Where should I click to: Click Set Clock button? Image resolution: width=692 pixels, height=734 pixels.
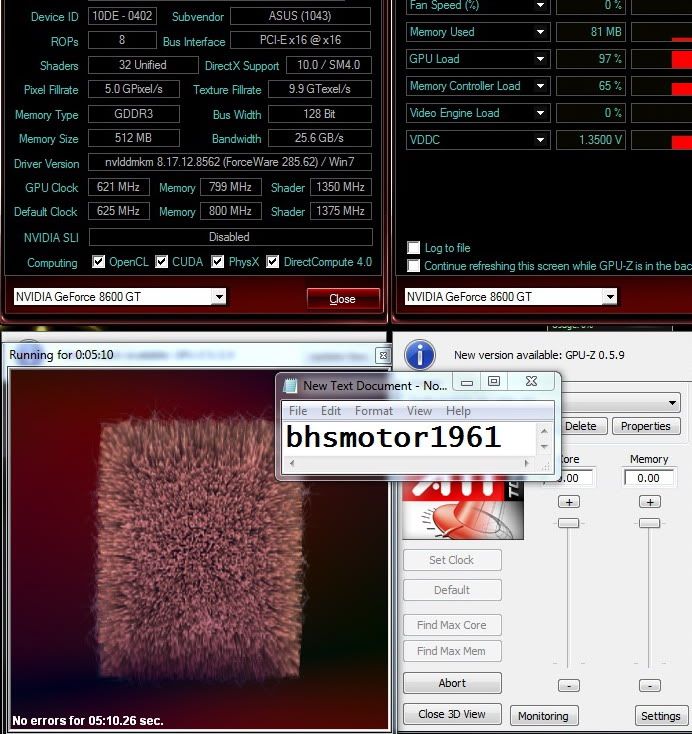point(452,560)
